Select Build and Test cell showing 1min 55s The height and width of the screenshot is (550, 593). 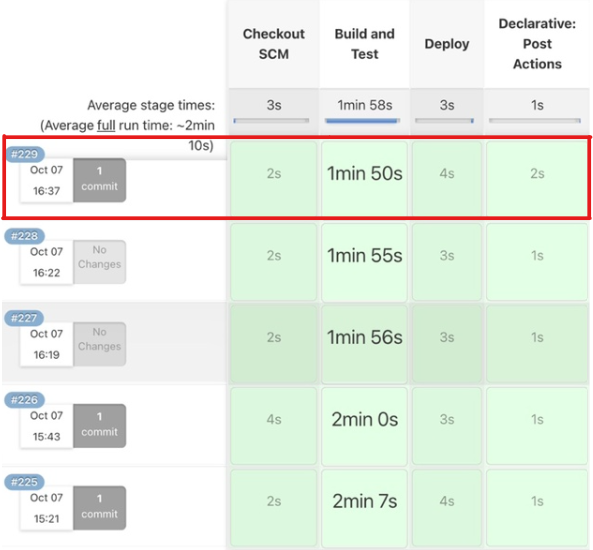(x=365, y=262)
